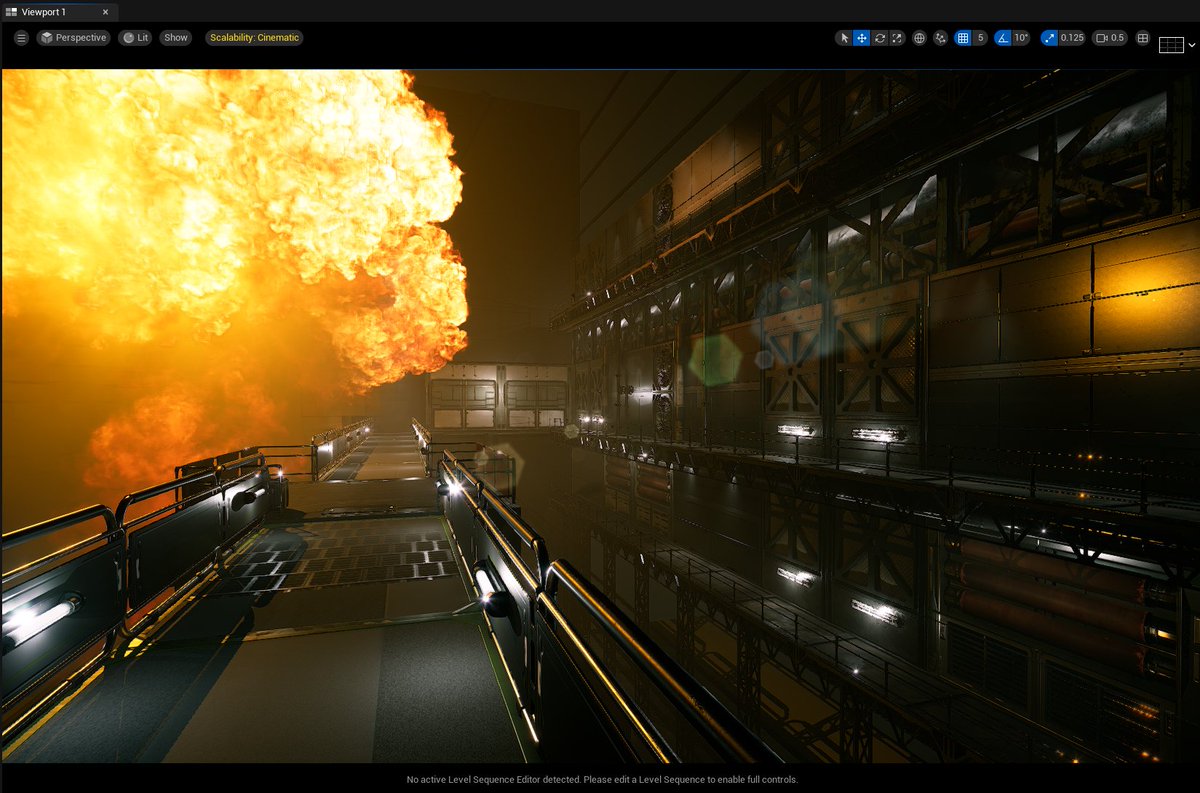Activate the Scale gizmo tool

pos(897,38)
